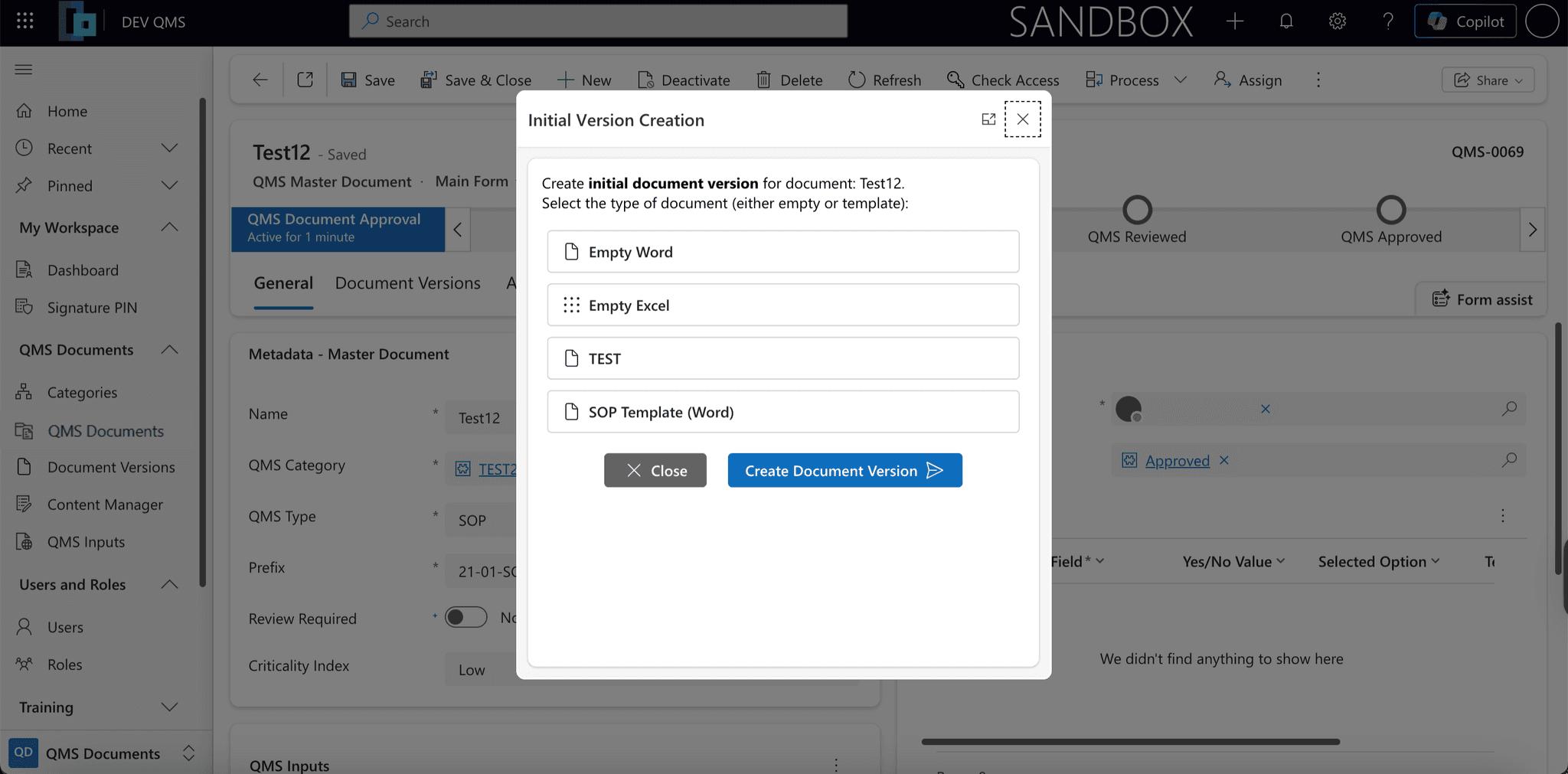
Task: Collapse the Users and Roles group
Action: [170, 585]
